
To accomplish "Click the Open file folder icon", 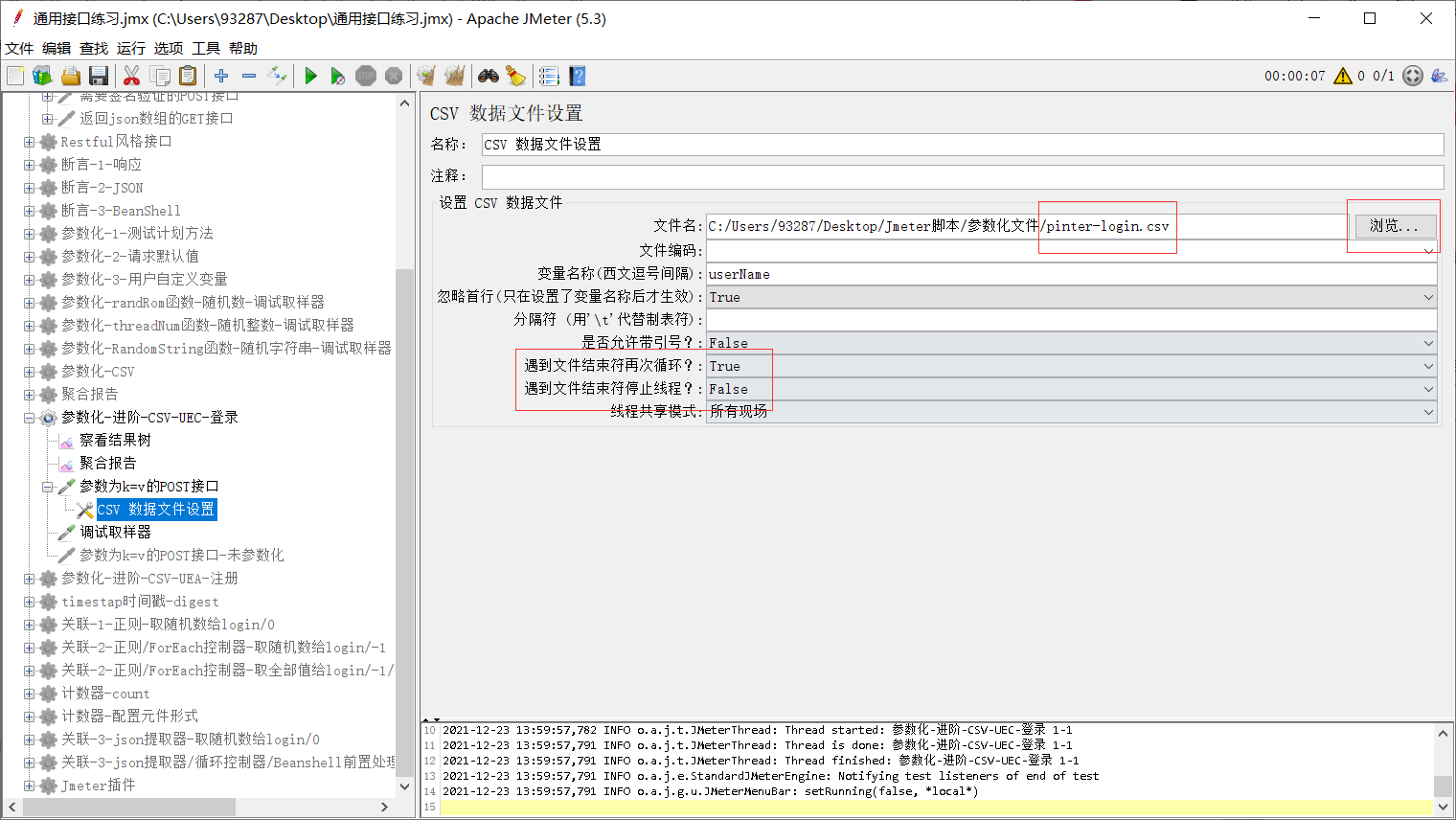I will [x=70, y=76].
